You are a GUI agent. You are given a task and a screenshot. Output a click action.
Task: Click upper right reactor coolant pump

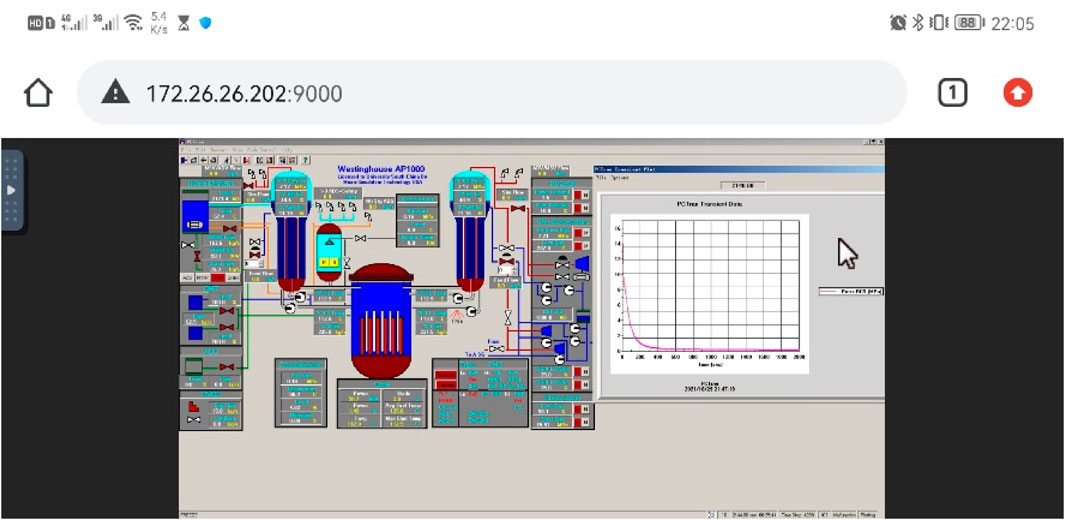pyautogui.click(x=458, y=298)
